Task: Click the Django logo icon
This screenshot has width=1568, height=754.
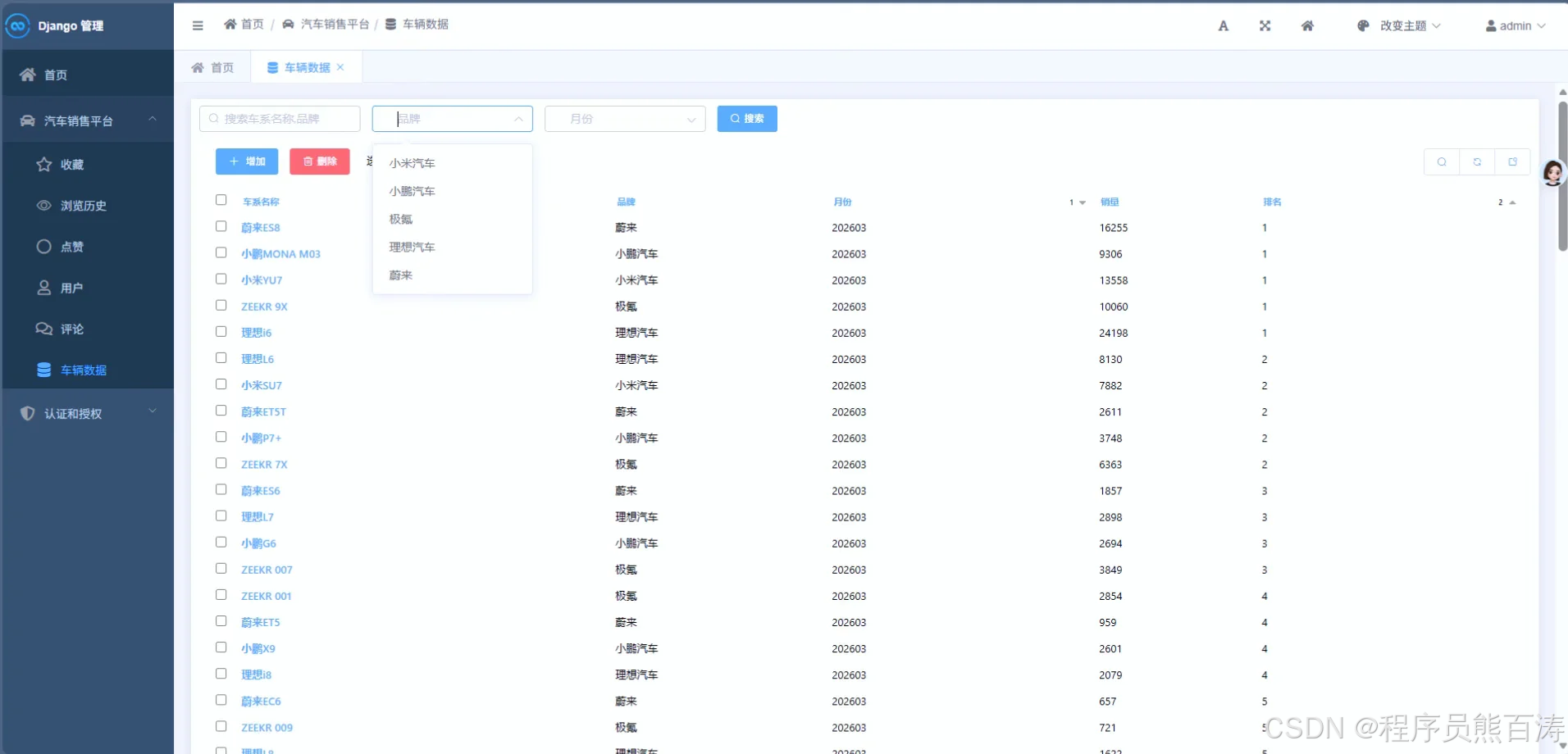Action: click(17, 25)
